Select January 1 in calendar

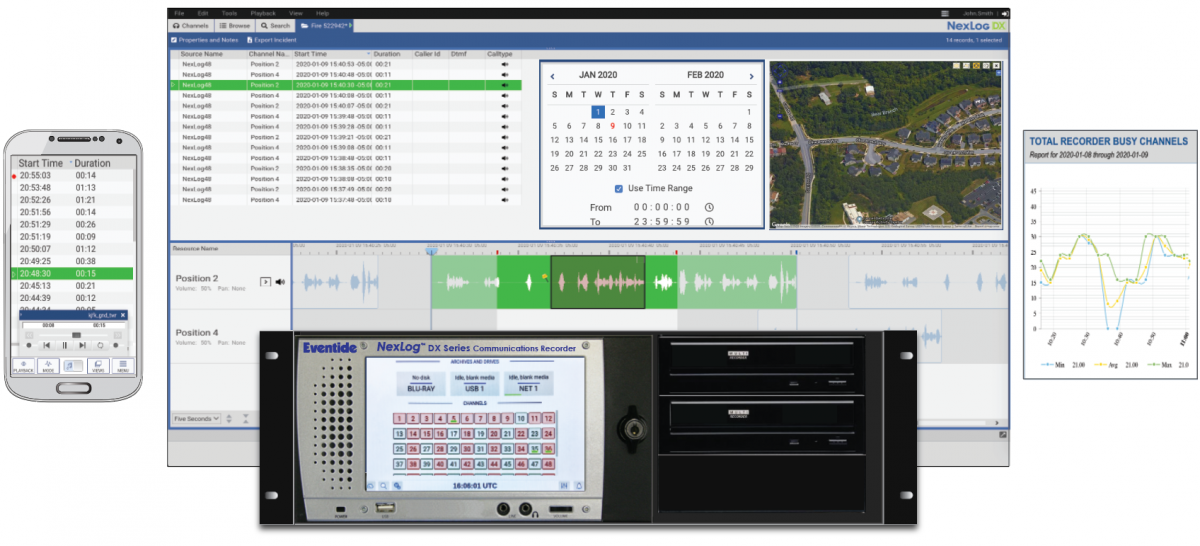pyautogui.click(x=598, y=112)
